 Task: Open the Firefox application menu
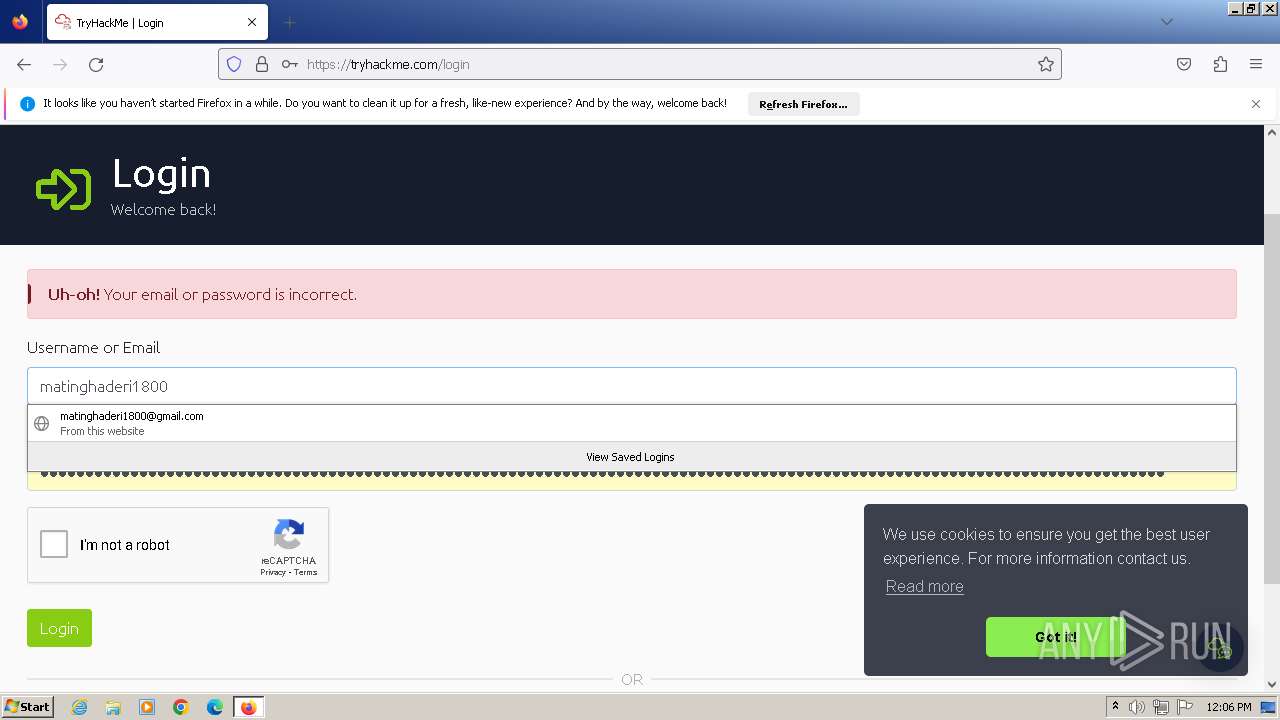[x=1256, y=64]
